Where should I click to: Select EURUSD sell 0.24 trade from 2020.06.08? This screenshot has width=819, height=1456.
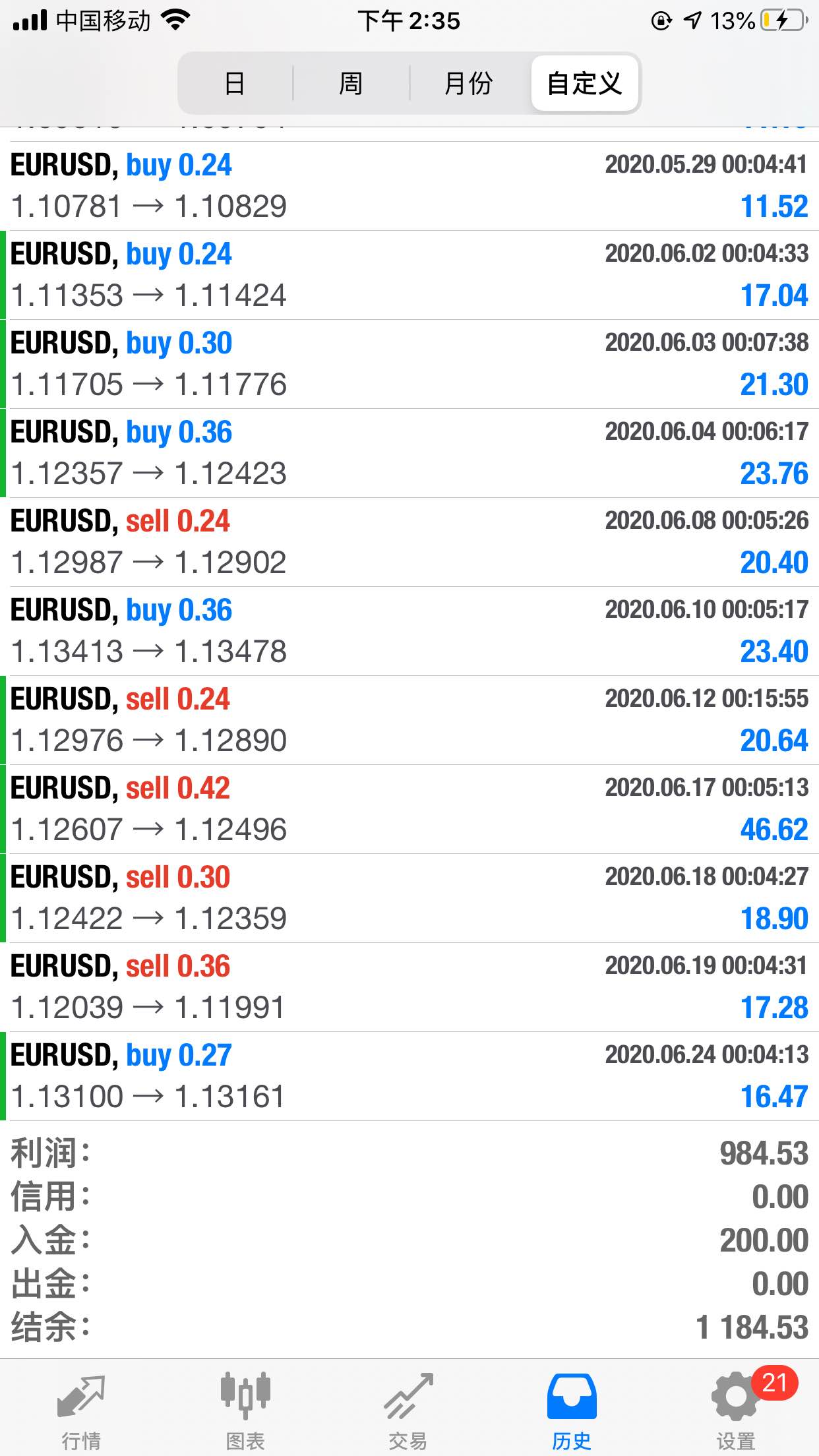click(409, 542)
